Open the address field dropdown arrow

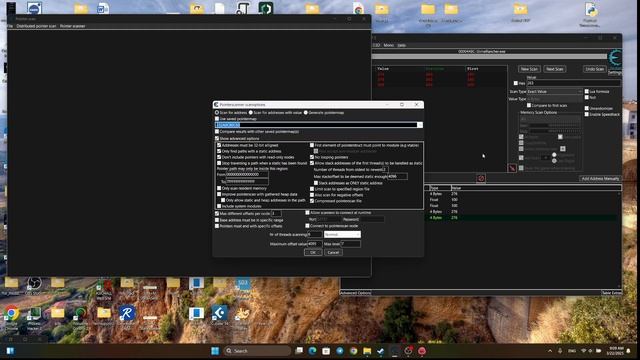(420, 125)
